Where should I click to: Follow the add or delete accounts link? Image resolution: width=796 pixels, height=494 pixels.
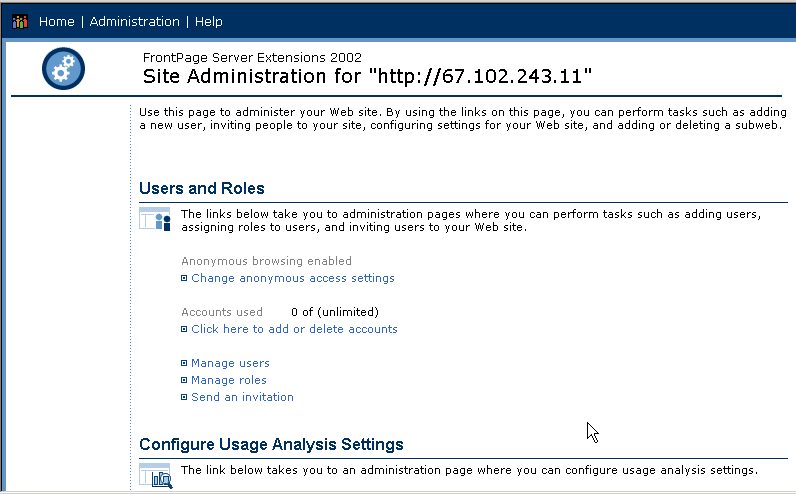click(294, 329)
